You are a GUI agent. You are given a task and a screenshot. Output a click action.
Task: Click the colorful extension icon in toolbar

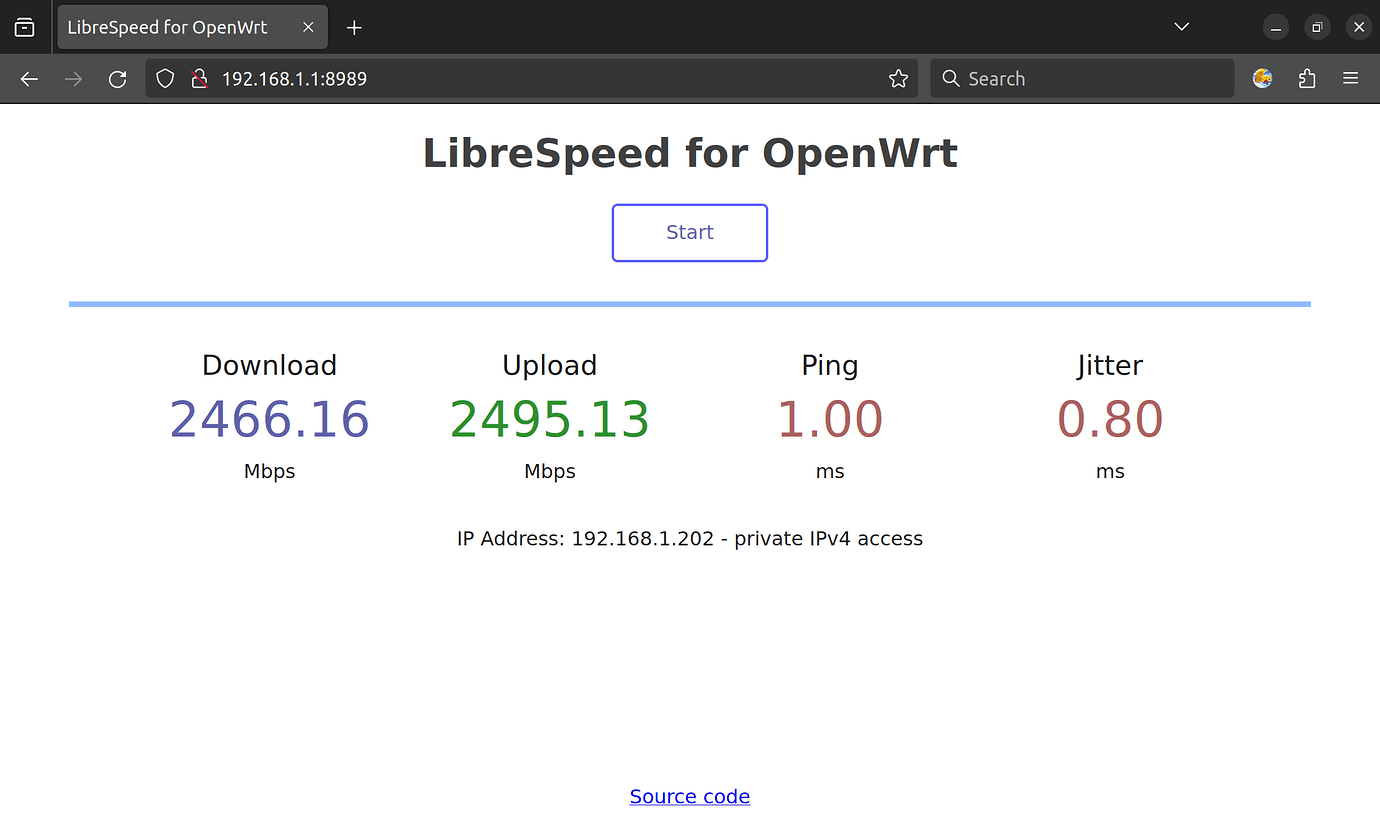(x=1262, y=78)
